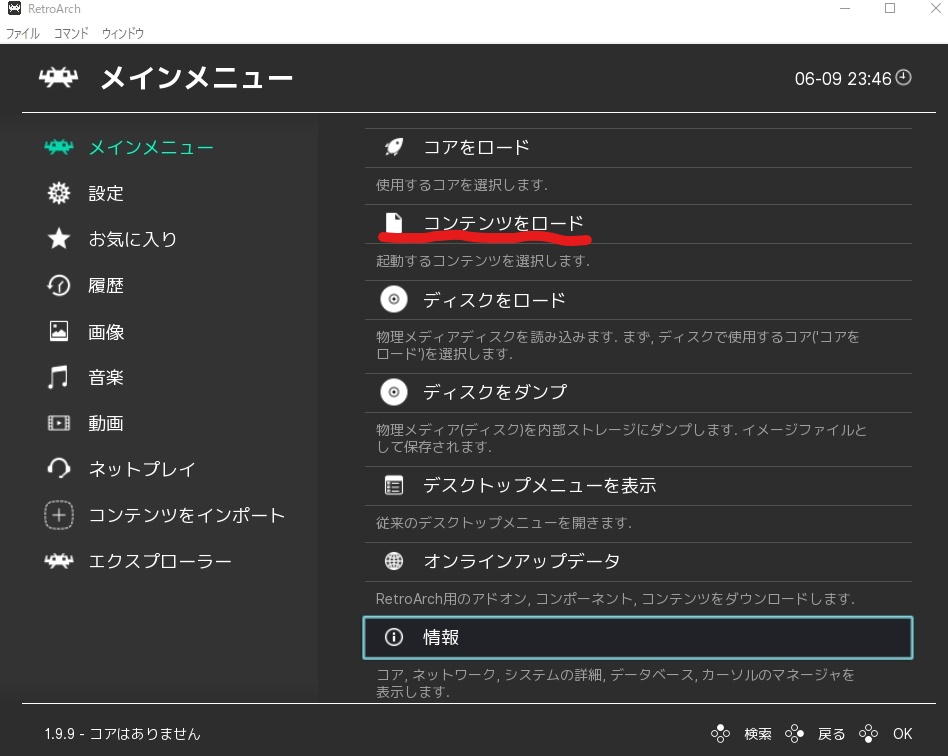The image size is (948, 756).
Task: Click the info icon beside 情報
Action: (394, 637)
